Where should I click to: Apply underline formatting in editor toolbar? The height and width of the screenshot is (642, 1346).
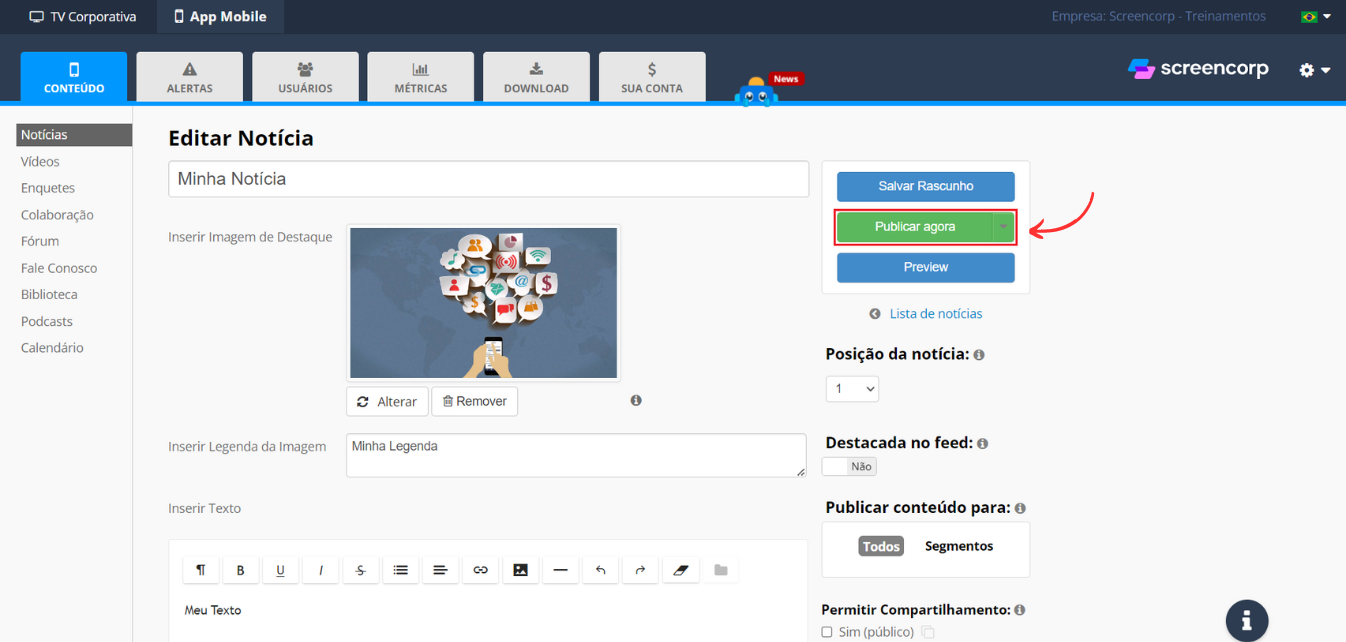(281, 570)
